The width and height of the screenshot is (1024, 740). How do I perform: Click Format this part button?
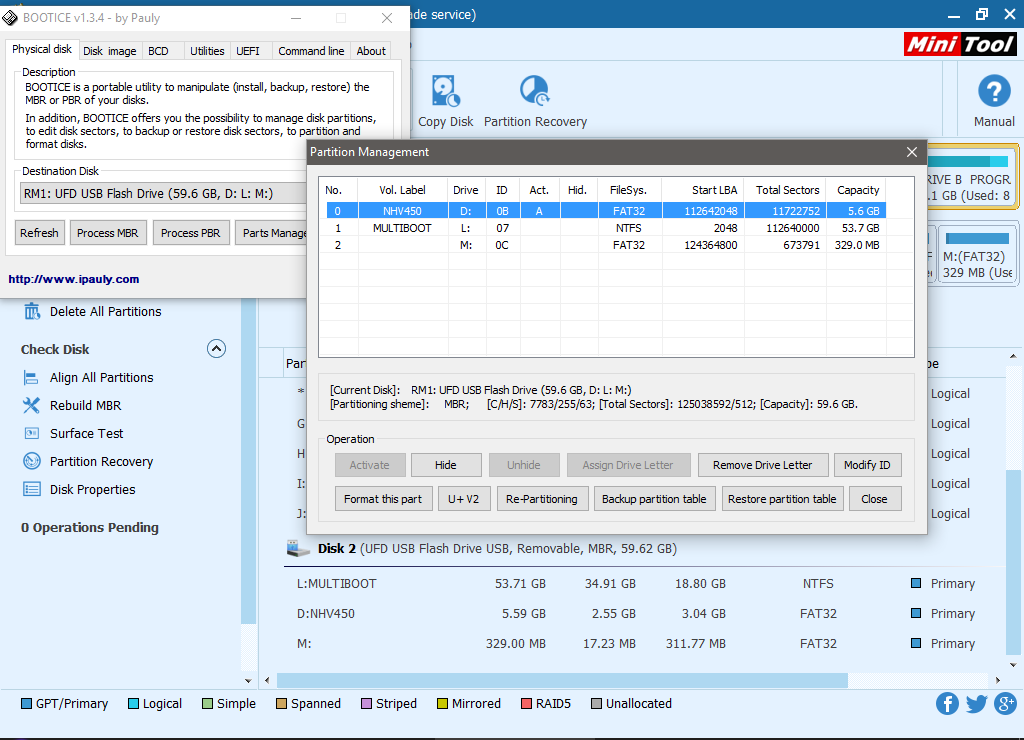(x=383, y=499)
